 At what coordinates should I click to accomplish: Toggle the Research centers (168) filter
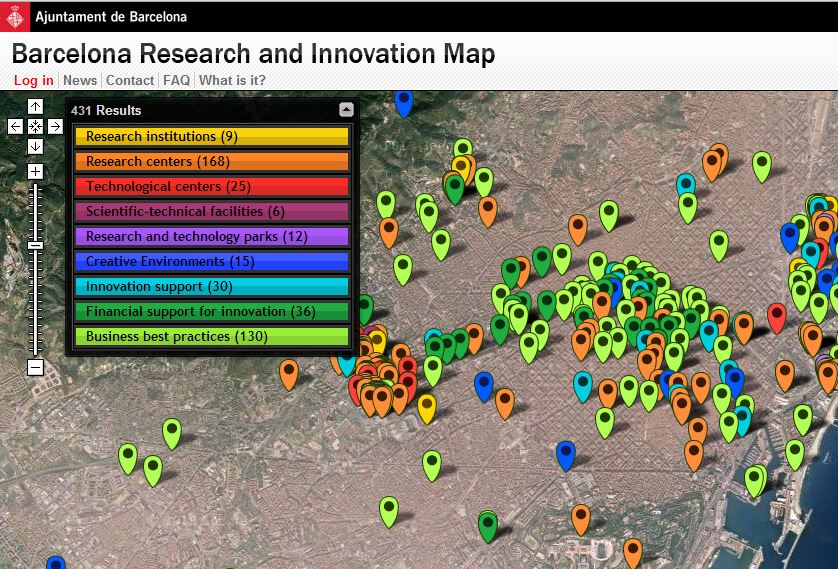coord(211,162)
